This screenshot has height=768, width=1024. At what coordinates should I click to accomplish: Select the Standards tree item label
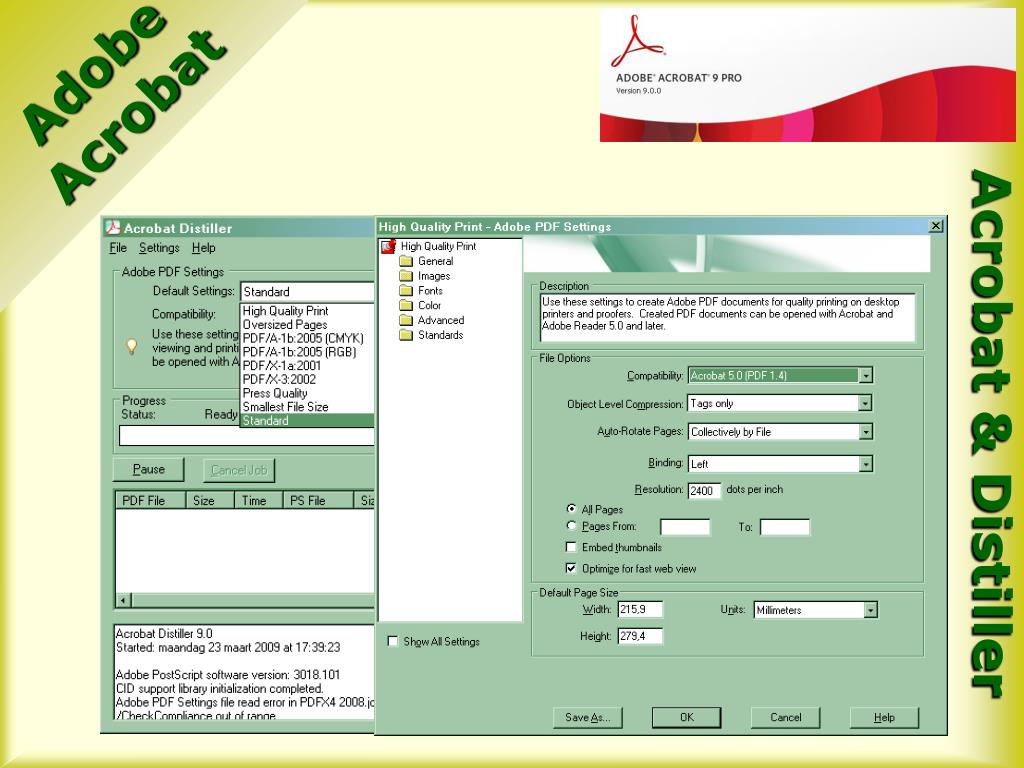pos(441,335)
